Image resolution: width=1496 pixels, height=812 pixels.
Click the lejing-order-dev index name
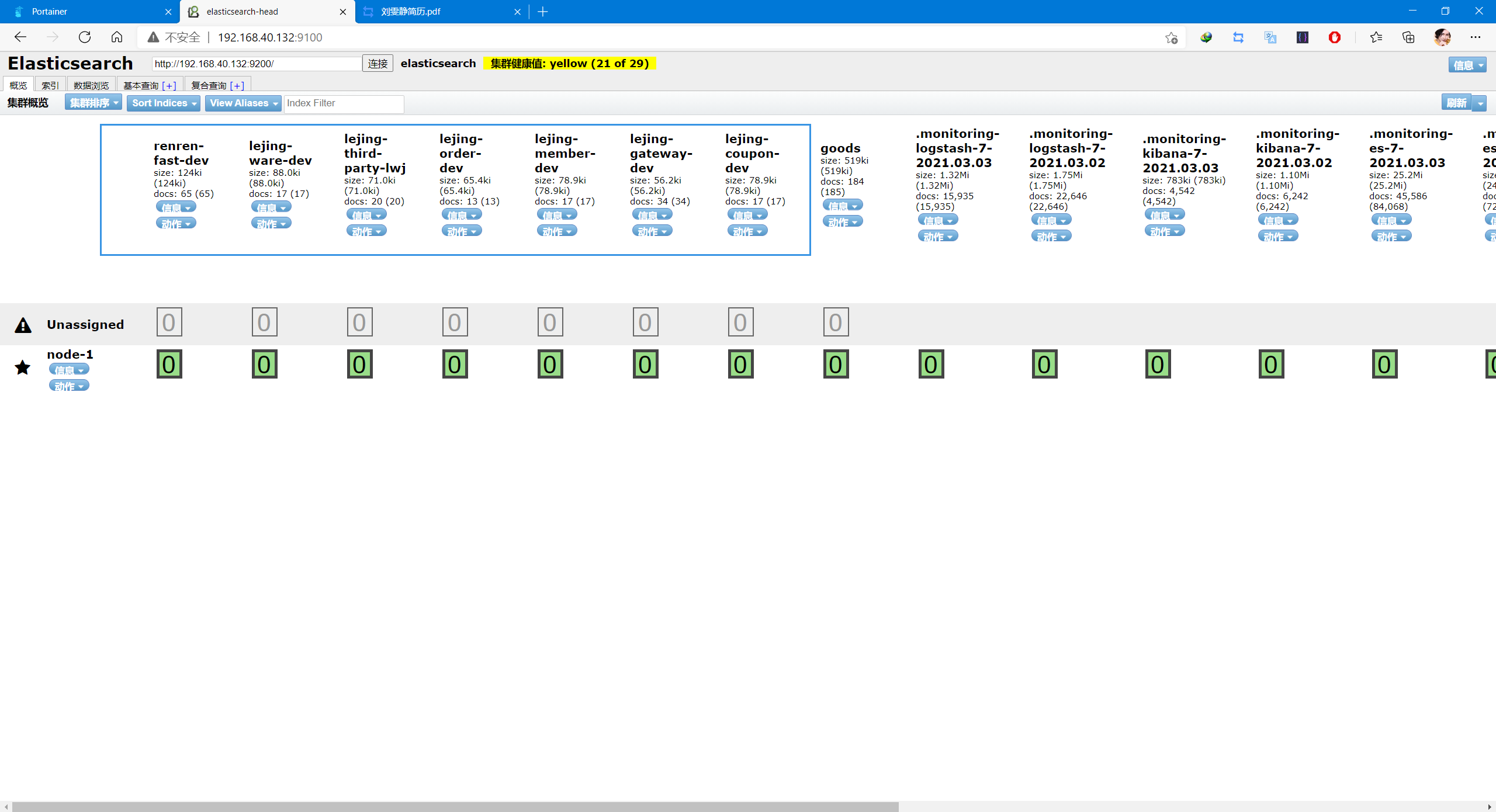click(x=460, y=154)
